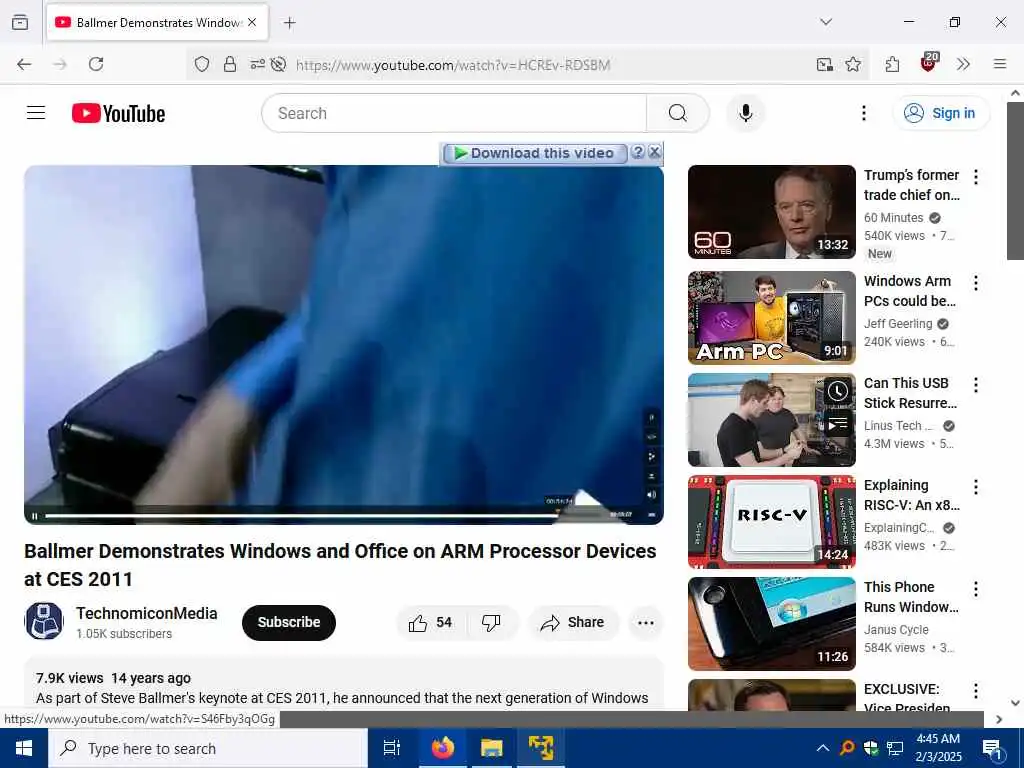
Task: Open video title Explaining RISC-V
Action: click(912, 495)
